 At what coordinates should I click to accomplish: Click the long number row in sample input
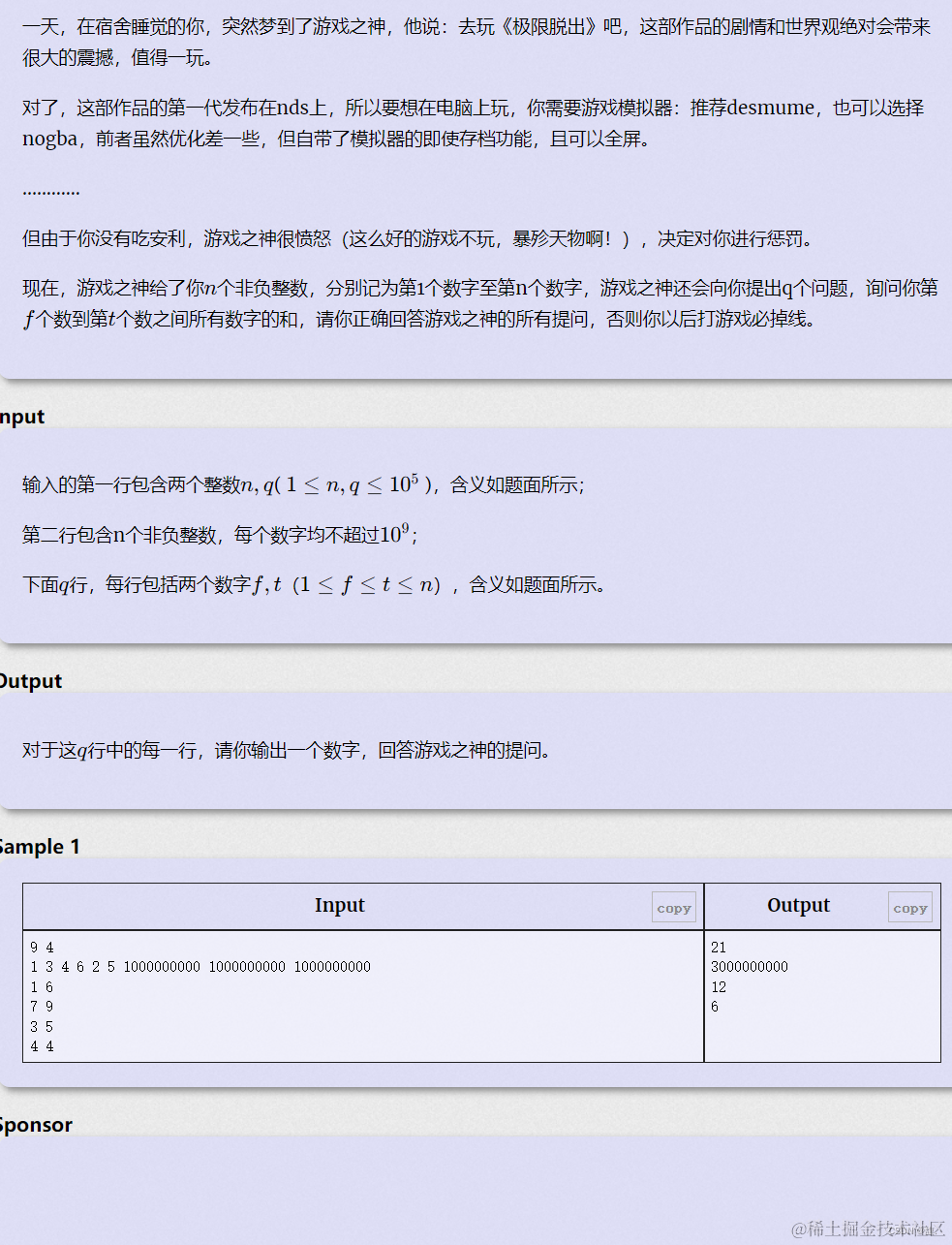click(x=194, y=966)
